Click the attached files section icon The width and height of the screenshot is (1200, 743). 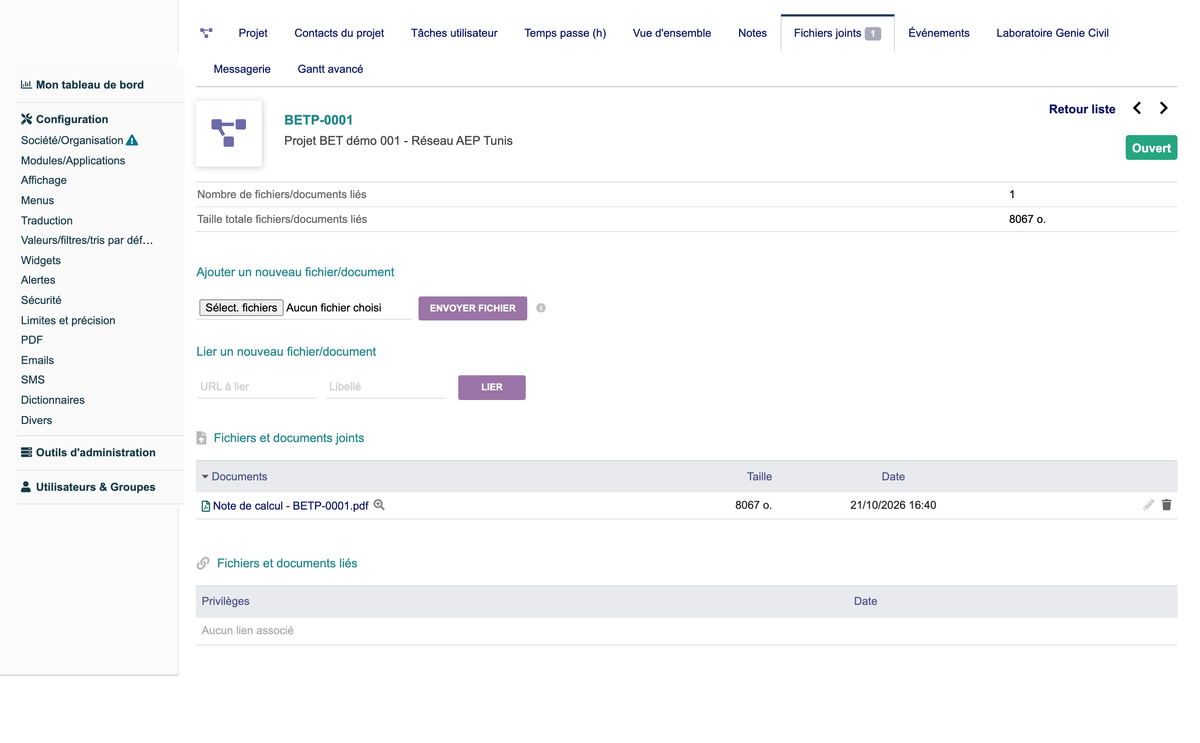pos(202,438)
